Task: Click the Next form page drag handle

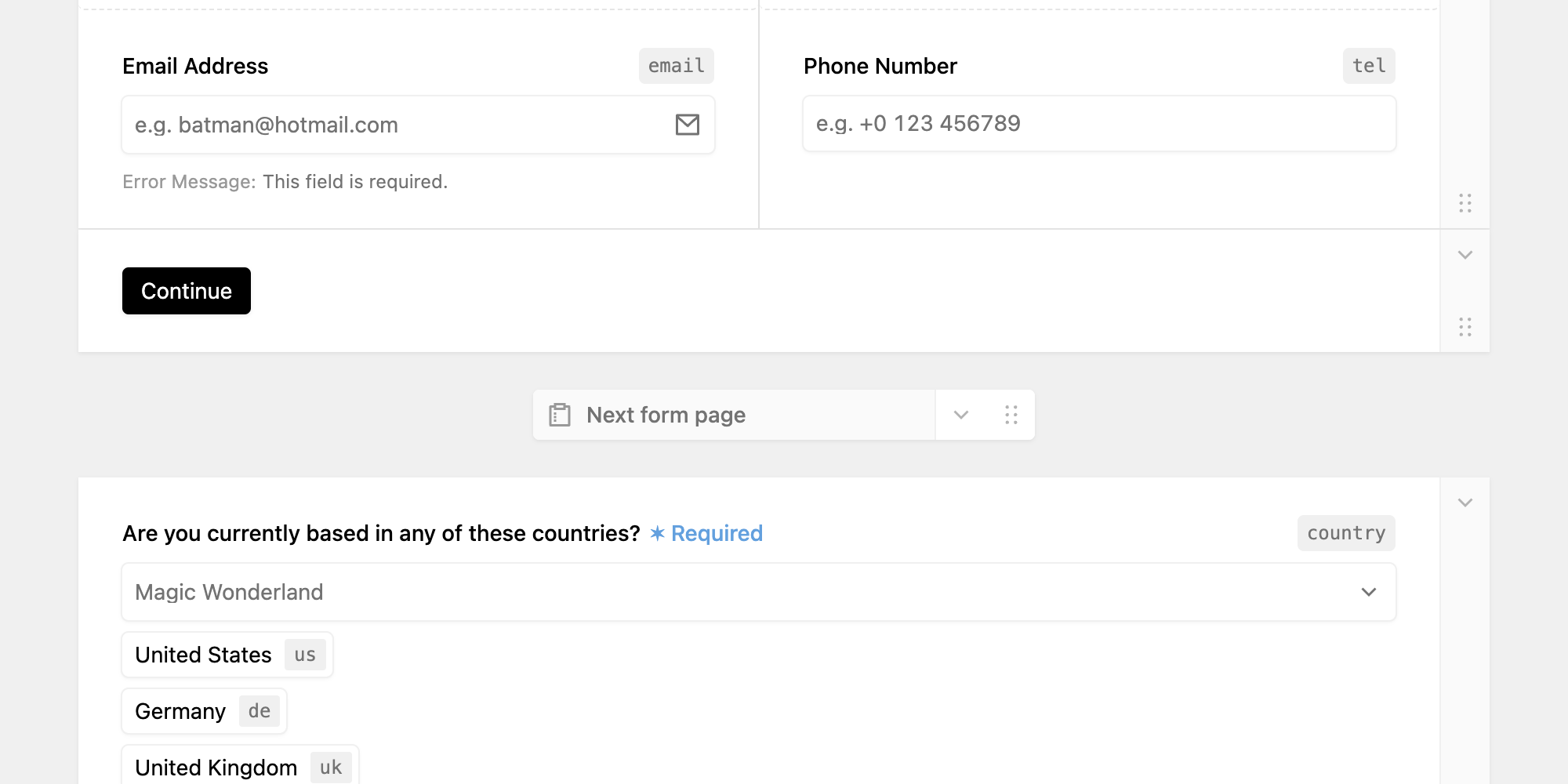Action: pos(1011,415)
